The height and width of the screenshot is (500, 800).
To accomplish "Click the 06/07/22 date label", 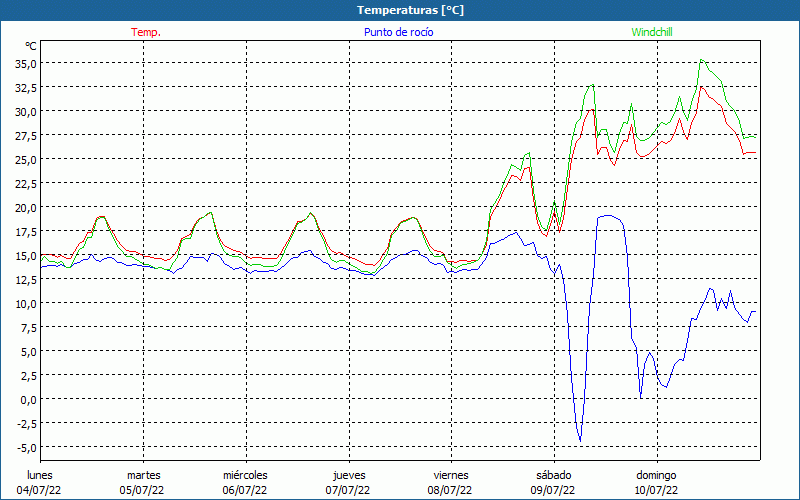I will coord(245,490).
